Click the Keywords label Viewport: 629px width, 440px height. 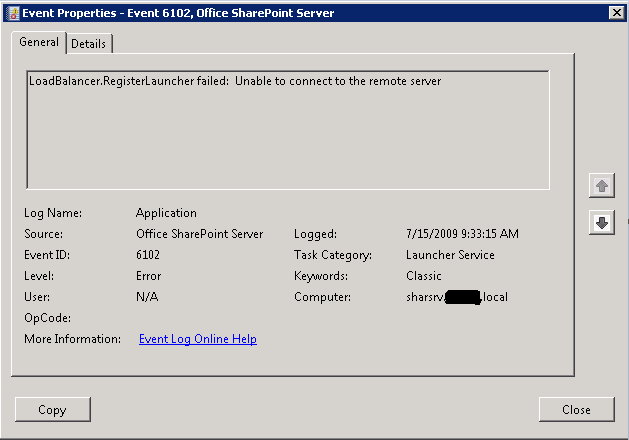click(x=321, y=276)
